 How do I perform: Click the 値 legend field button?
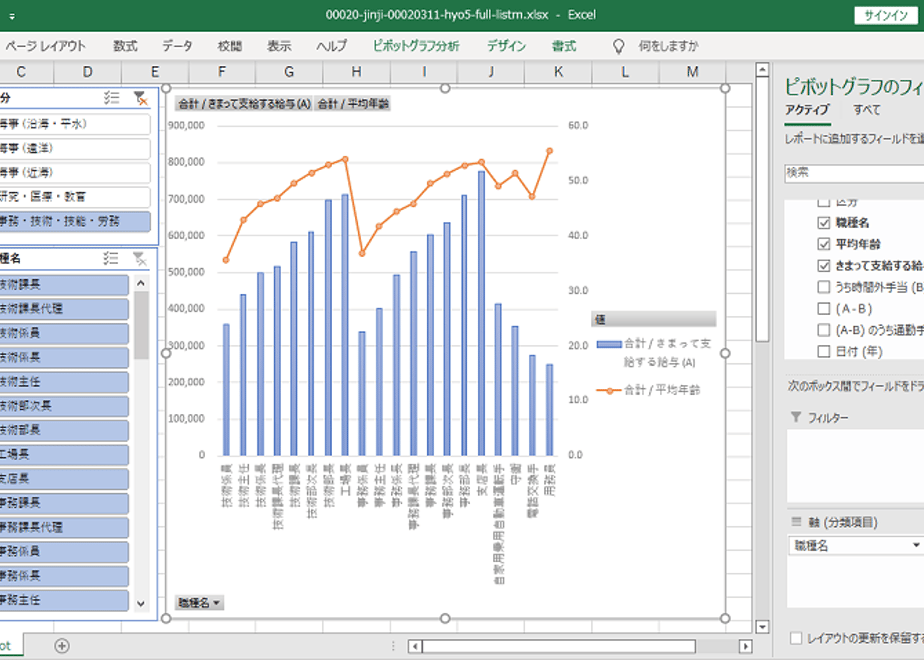coord(654,319)
